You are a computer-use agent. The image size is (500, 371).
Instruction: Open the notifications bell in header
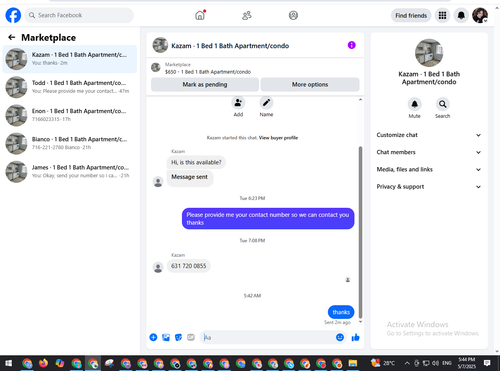(461, 15)
